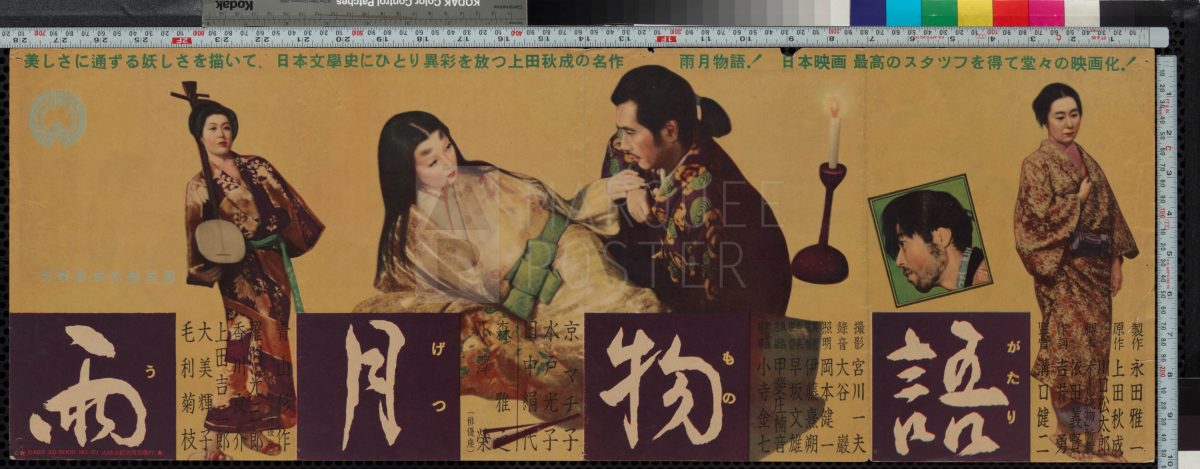This screenshot has height=469, width=1200.
Task: Pick the red patch on the Kodak strip
Action: point(1010,12)
